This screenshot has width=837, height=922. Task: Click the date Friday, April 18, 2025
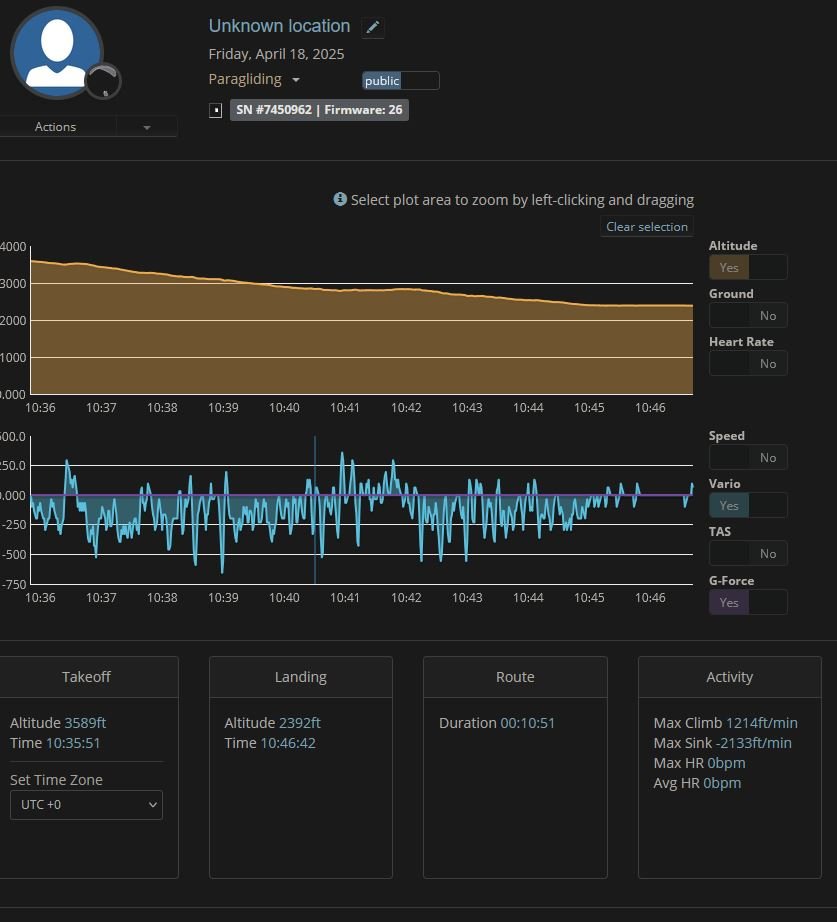coord(276,54)
